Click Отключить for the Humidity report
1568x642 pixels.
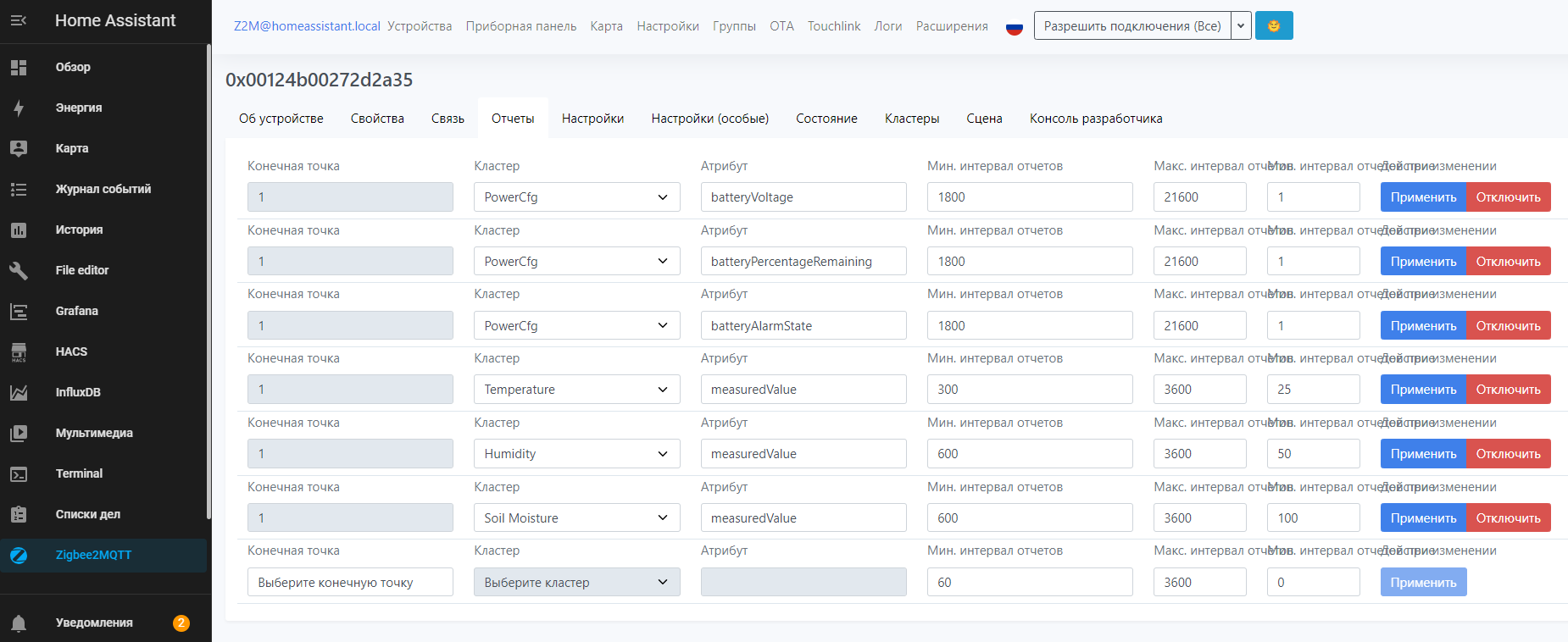click(x=1508, y=454)
